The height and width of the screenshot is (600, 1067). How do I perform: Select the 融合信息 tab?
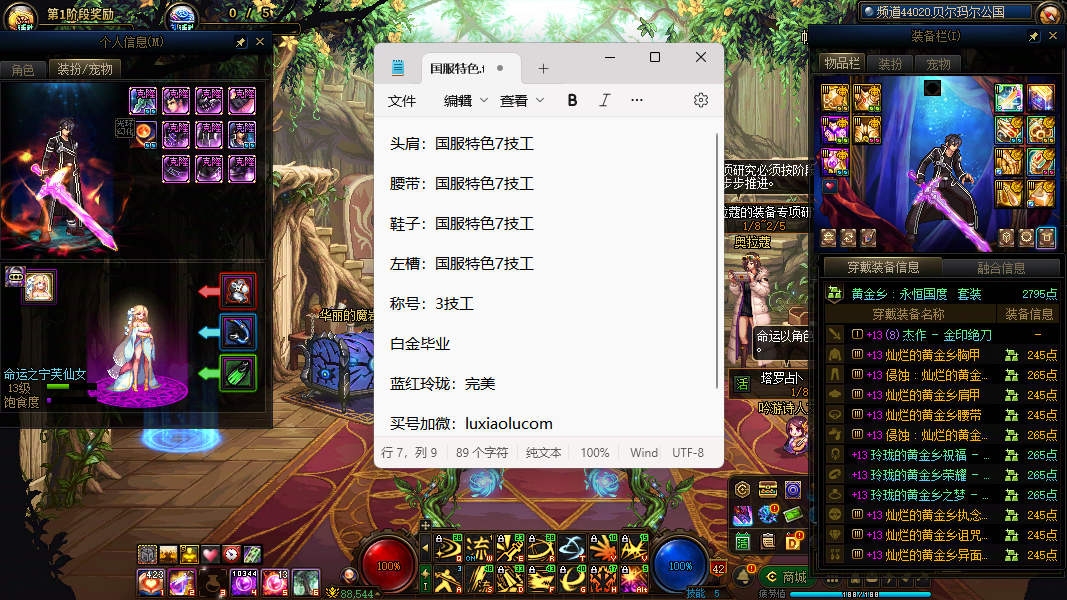coord(1000,268)
